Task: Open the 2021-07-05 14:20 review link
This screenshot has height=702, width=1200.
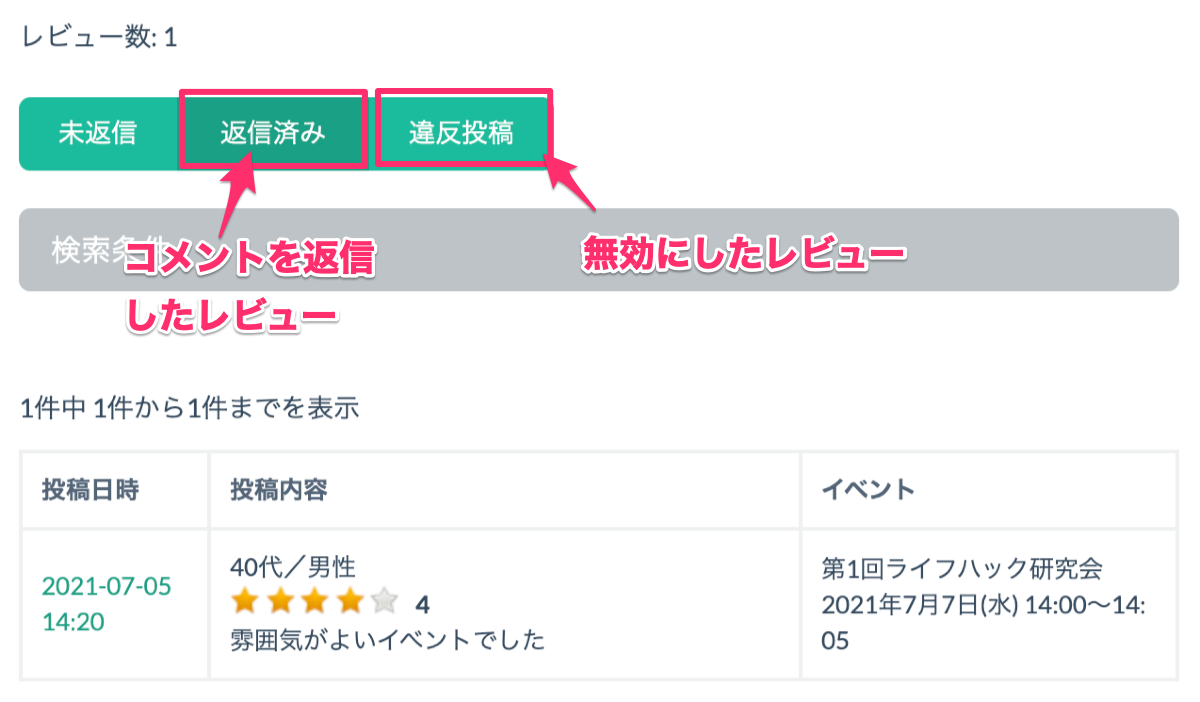Action: point(106,603)
